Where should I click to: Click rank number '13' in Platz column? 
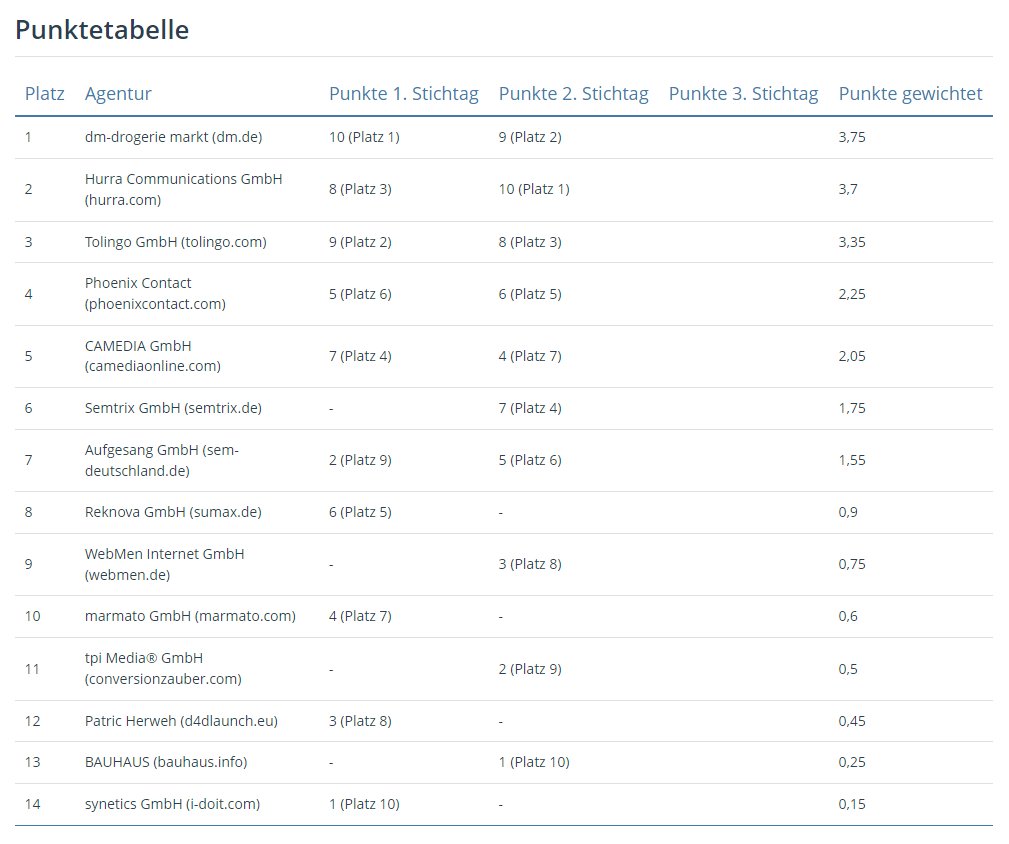point(32,762)
